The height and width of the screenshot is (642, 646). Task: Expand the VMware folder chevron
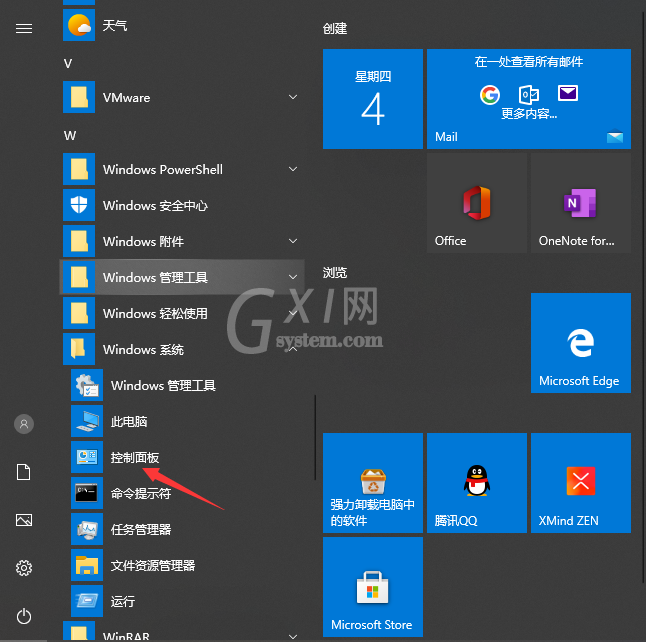[x=293, y=97]
